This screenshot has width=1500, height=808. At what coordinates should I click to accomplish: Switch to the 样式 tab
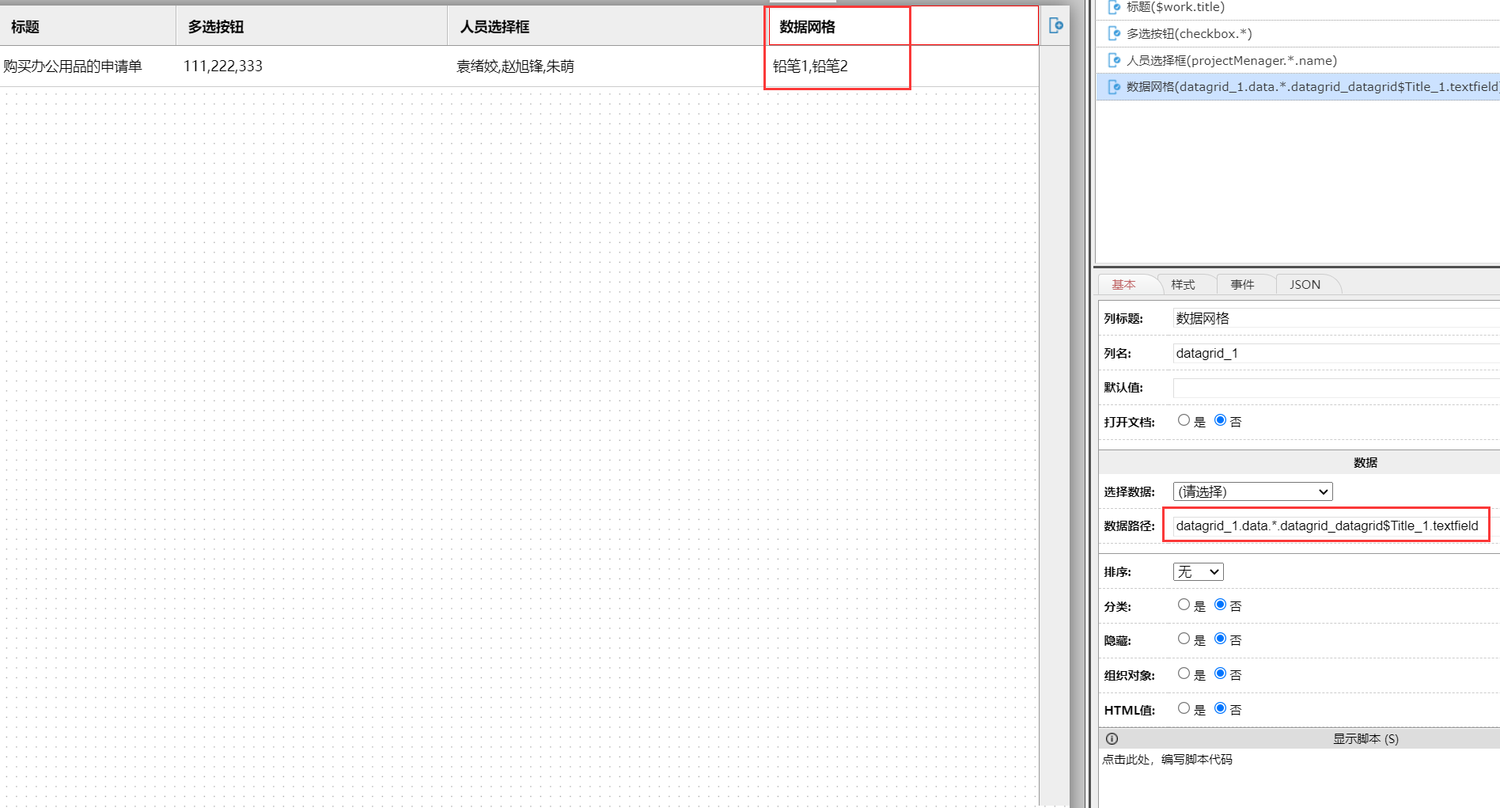[1183, 285]
